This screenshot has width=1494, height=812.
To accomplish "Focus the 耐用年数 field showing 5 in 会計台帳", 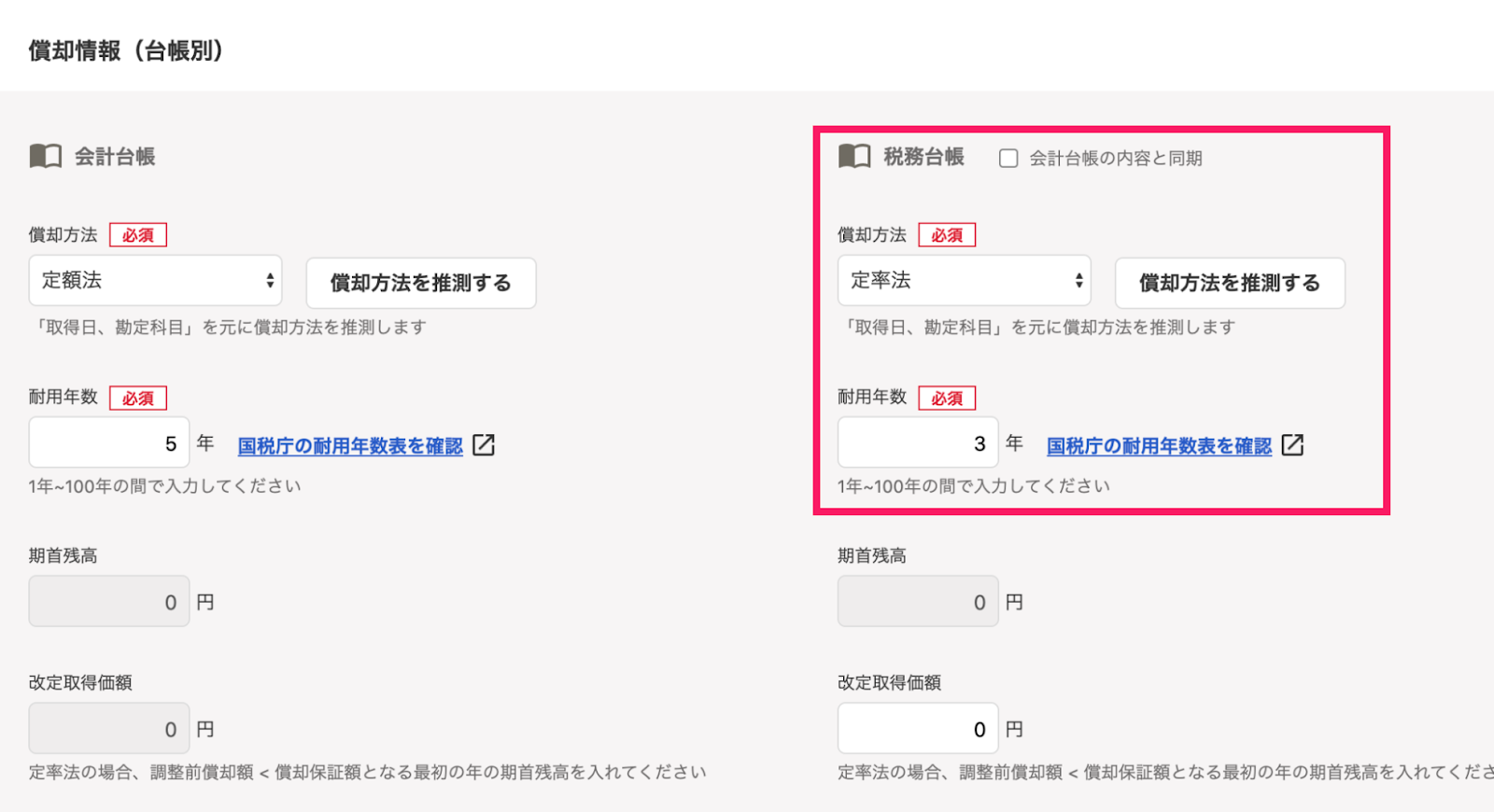I will pos(109,442).
